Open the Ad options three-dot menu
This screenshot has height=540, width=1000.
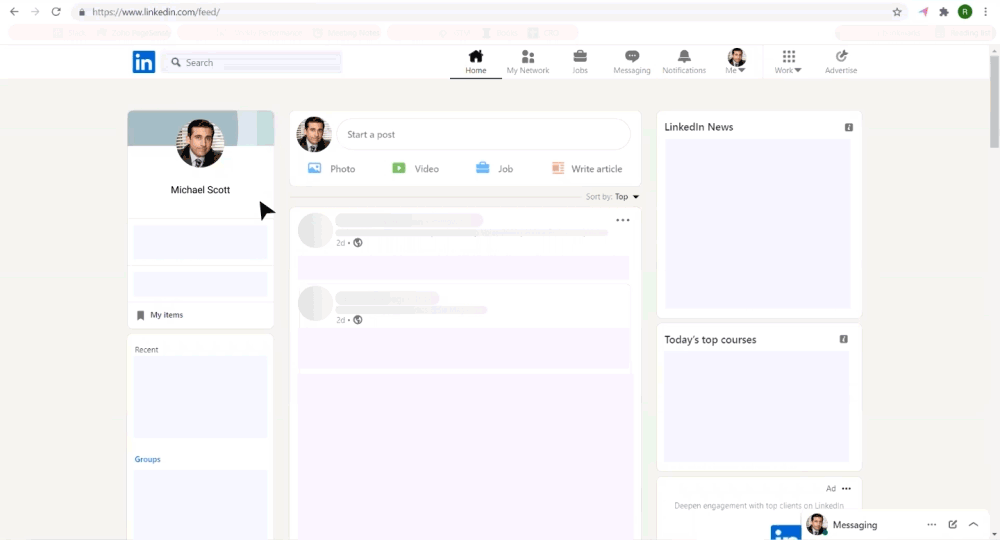click(846, 488)
